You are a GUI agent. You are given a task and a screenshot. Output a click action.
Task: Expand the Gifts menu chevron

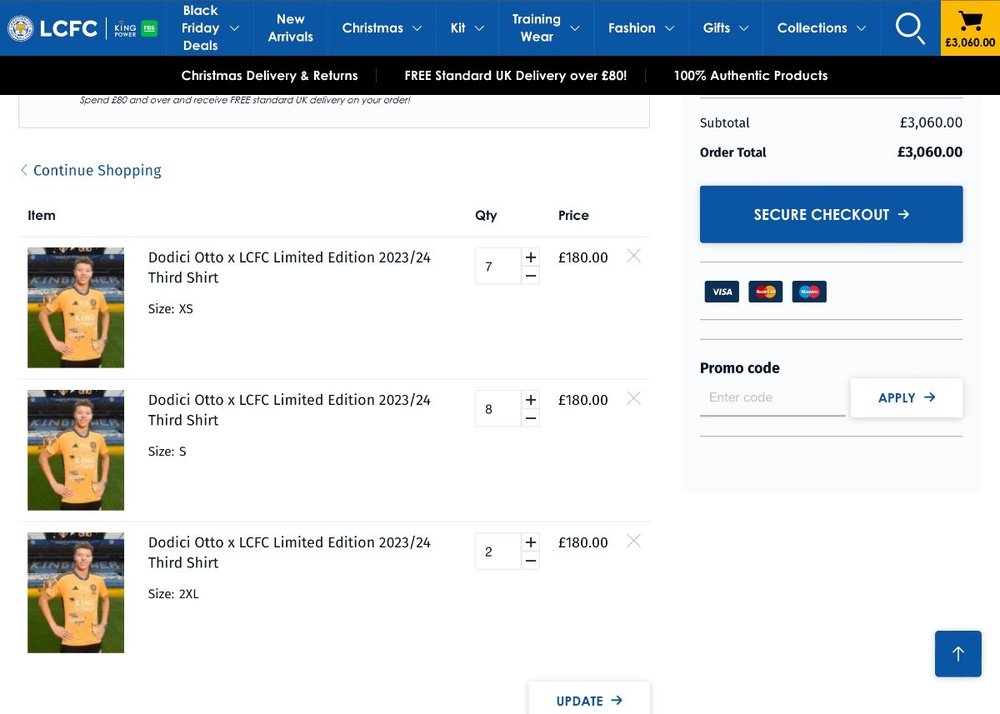[x=744, y=28]
